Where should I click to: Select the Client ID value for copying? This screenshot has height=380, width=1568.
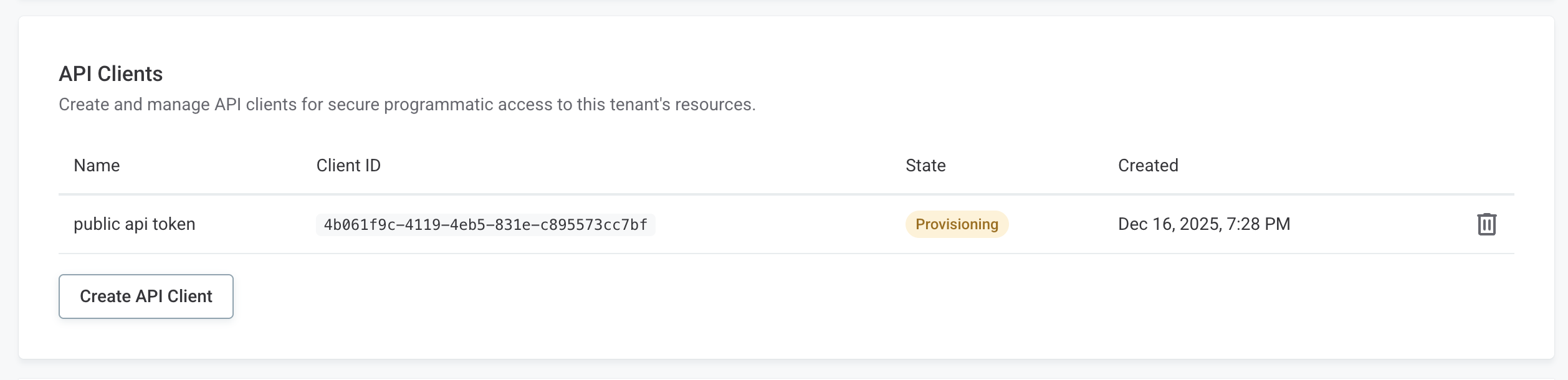click(485, 224)
